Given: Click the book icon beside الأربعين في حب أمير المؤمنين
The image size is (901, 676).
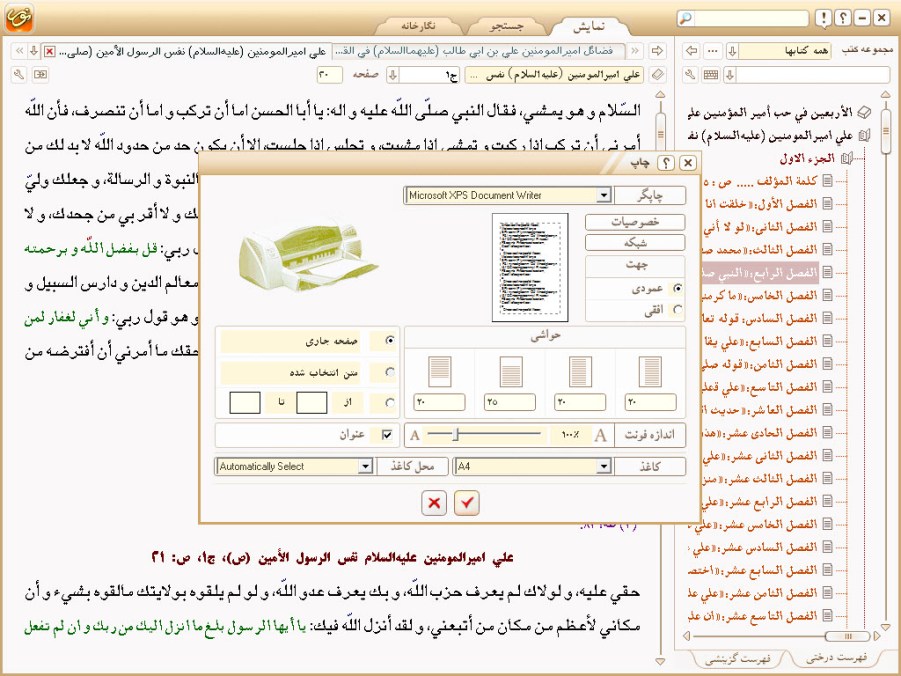Looking at the screenshot, I should pos(864,112).
